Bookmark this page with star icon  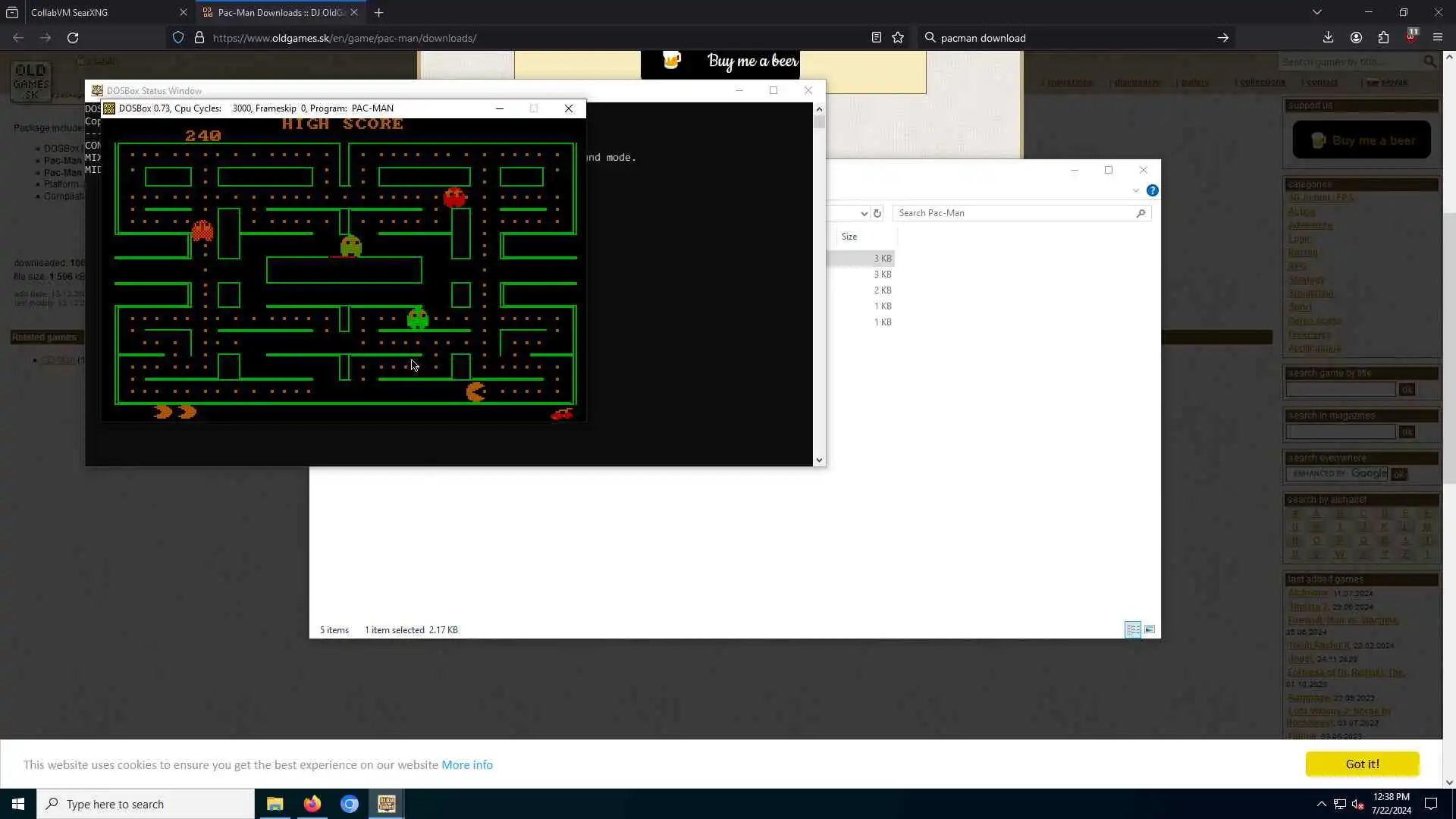(898, 38)
